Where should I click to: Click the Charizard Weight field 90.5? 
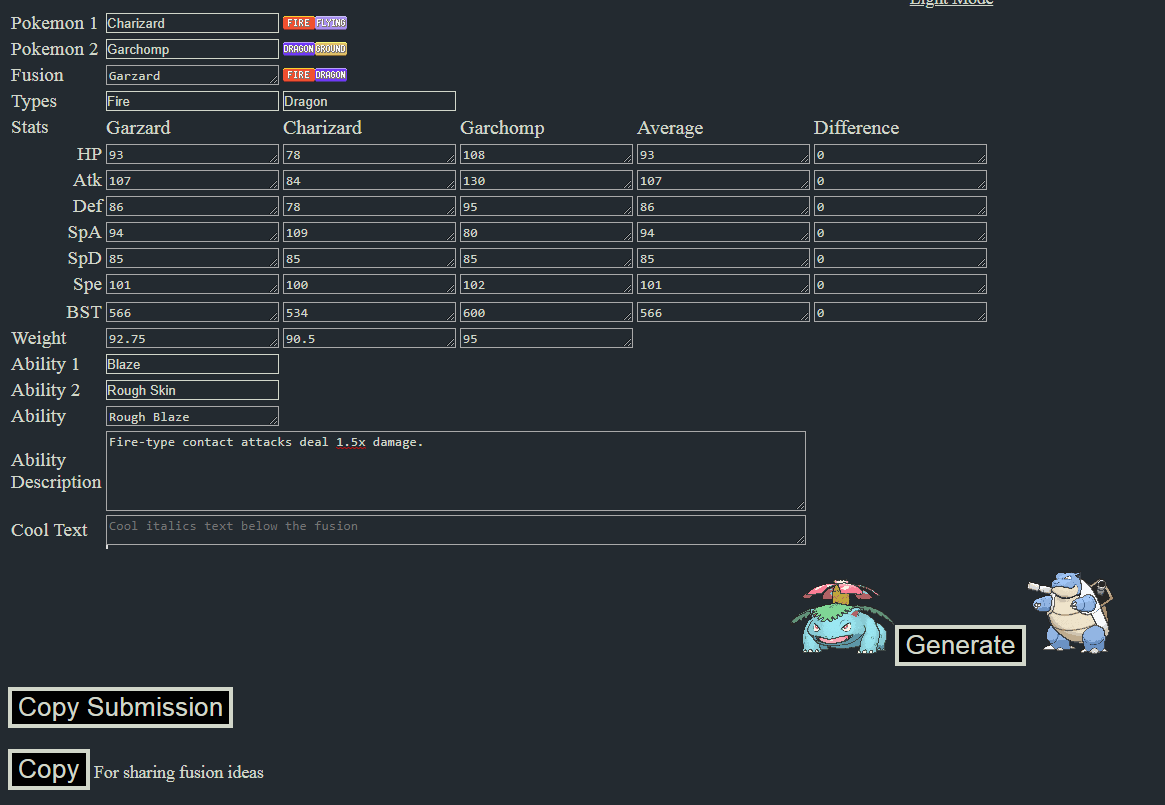(x=369, y=338)
